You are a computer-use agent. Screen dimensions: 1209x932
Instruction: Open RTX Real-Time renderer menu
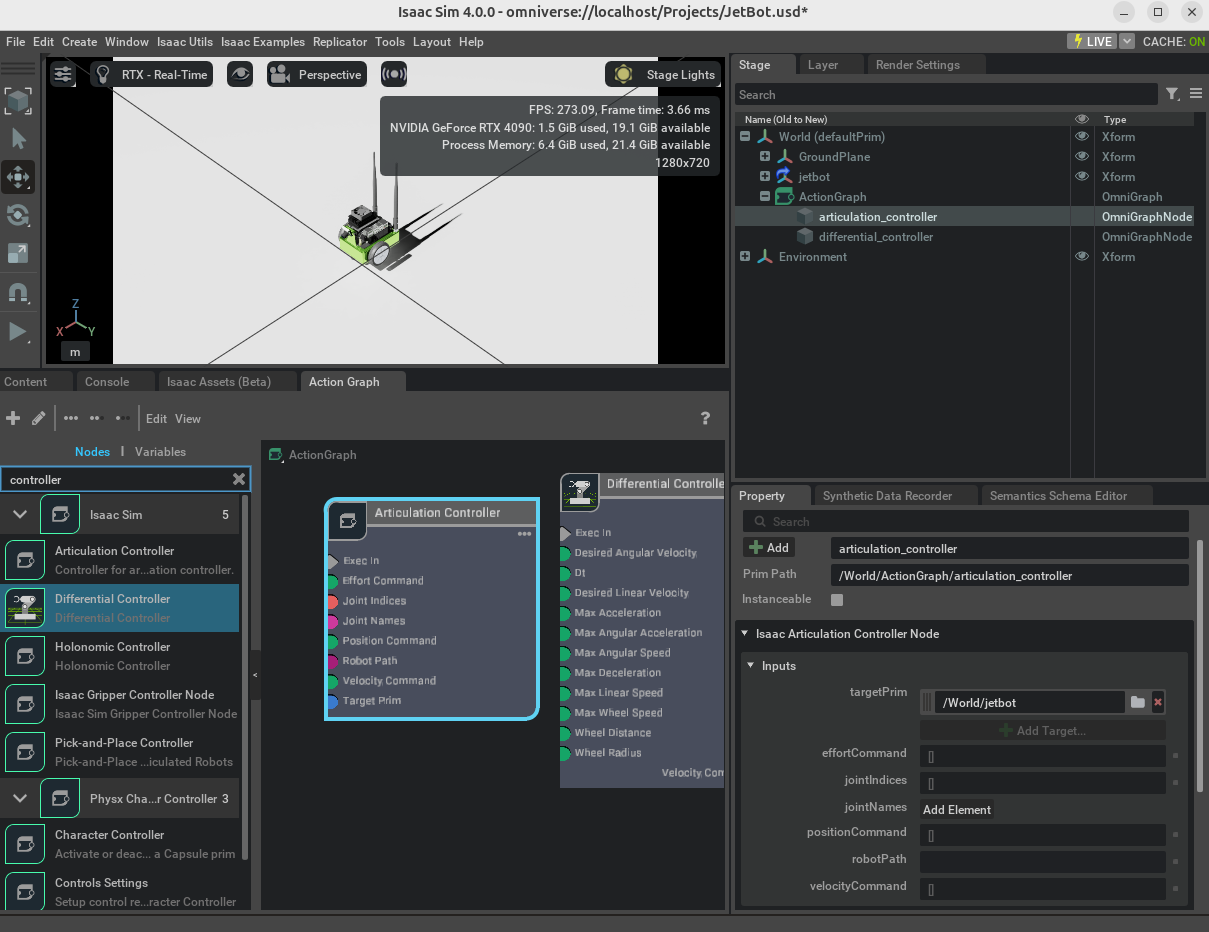pos(152,74)
